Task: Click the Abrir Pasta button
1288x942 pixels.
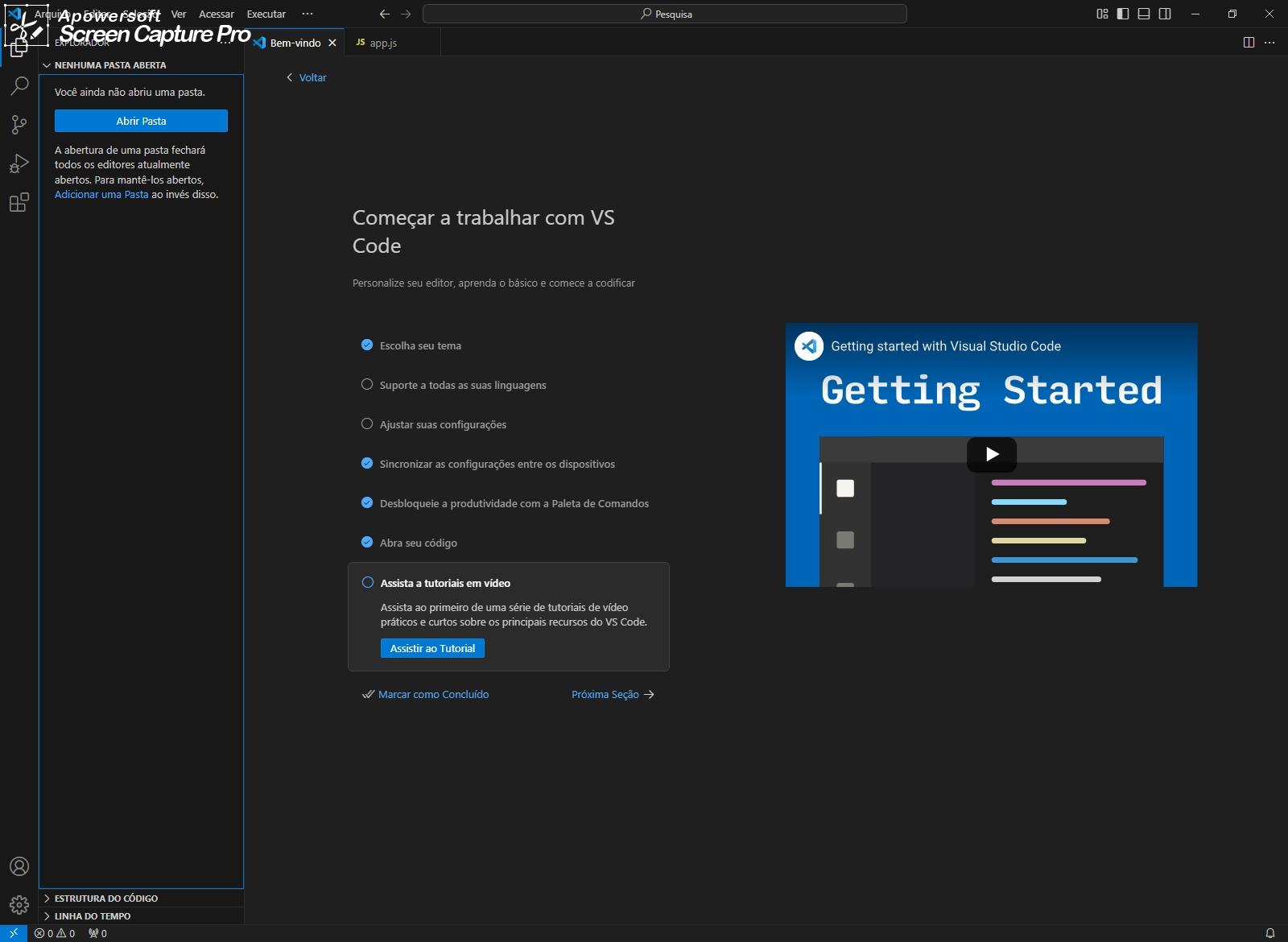Action: tap(141, 121)
